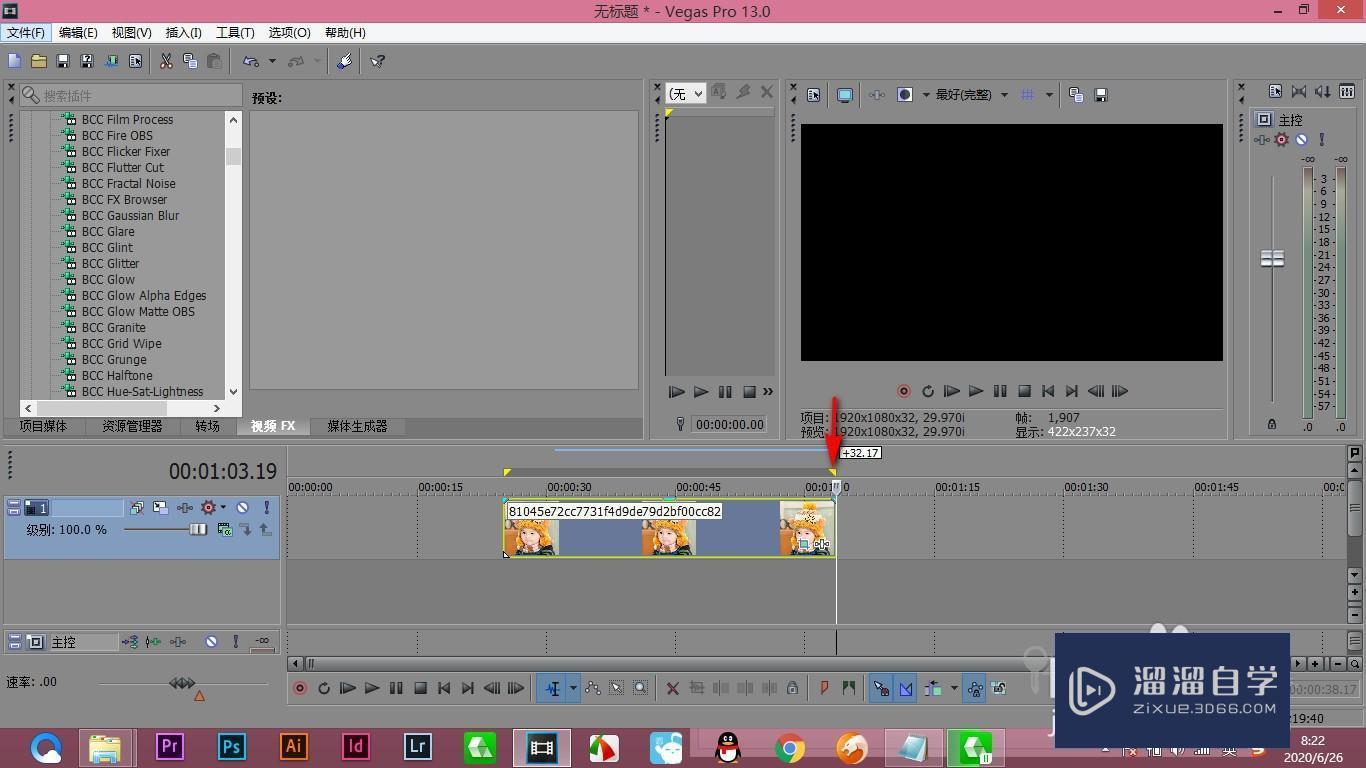Screen dimensions: 1366x768
Task: Click the timeline record button
Action: (x=299, y=688)
